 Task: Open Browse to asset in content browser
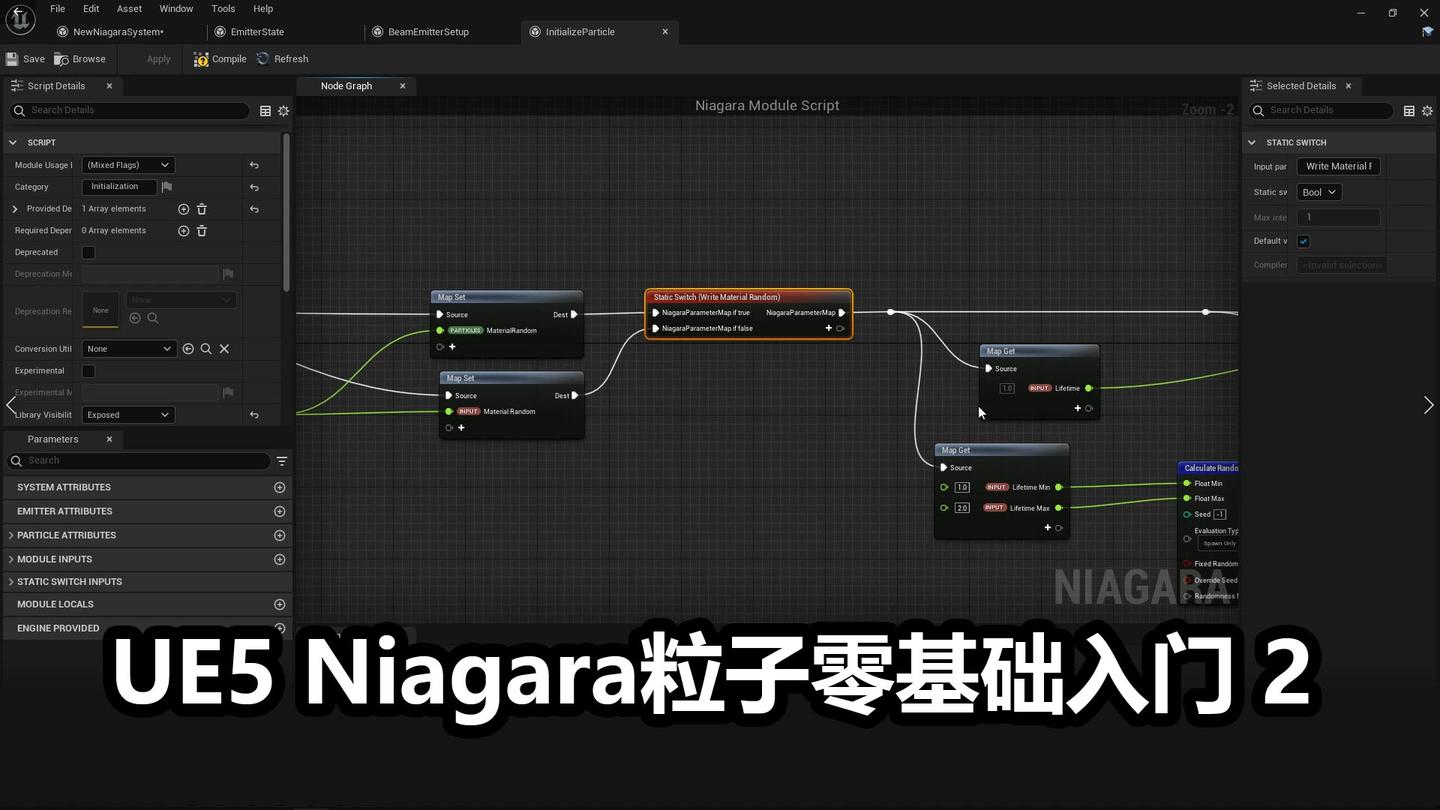[x=80, y=59]
